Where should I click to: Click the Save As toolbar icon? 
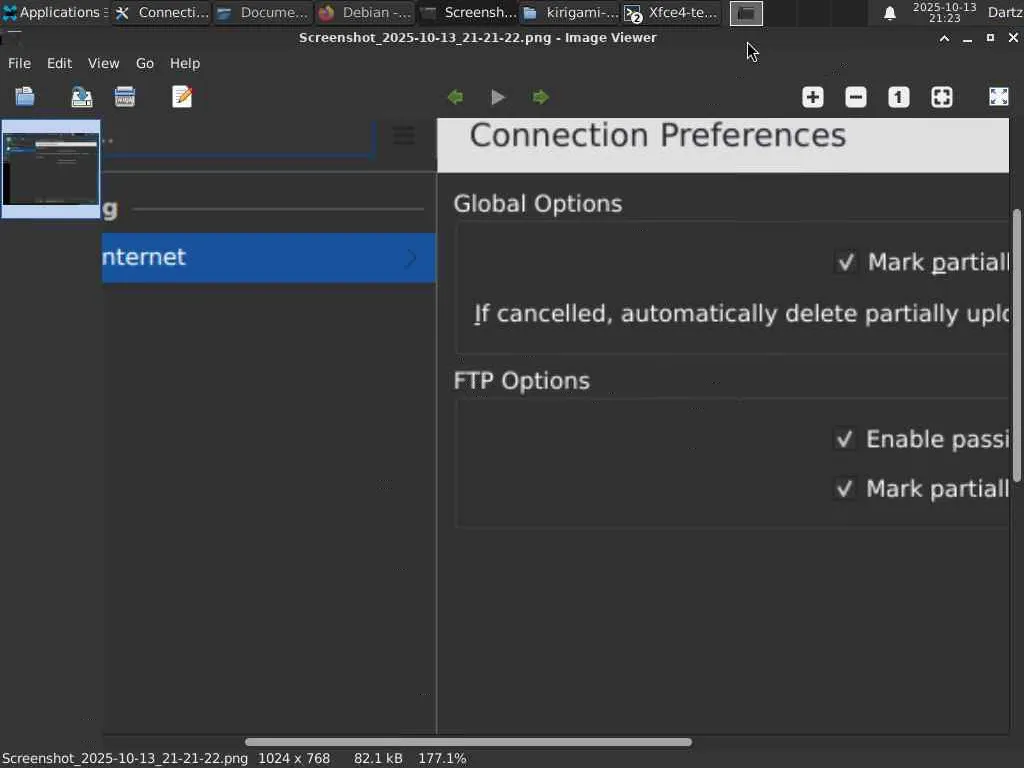81,97
